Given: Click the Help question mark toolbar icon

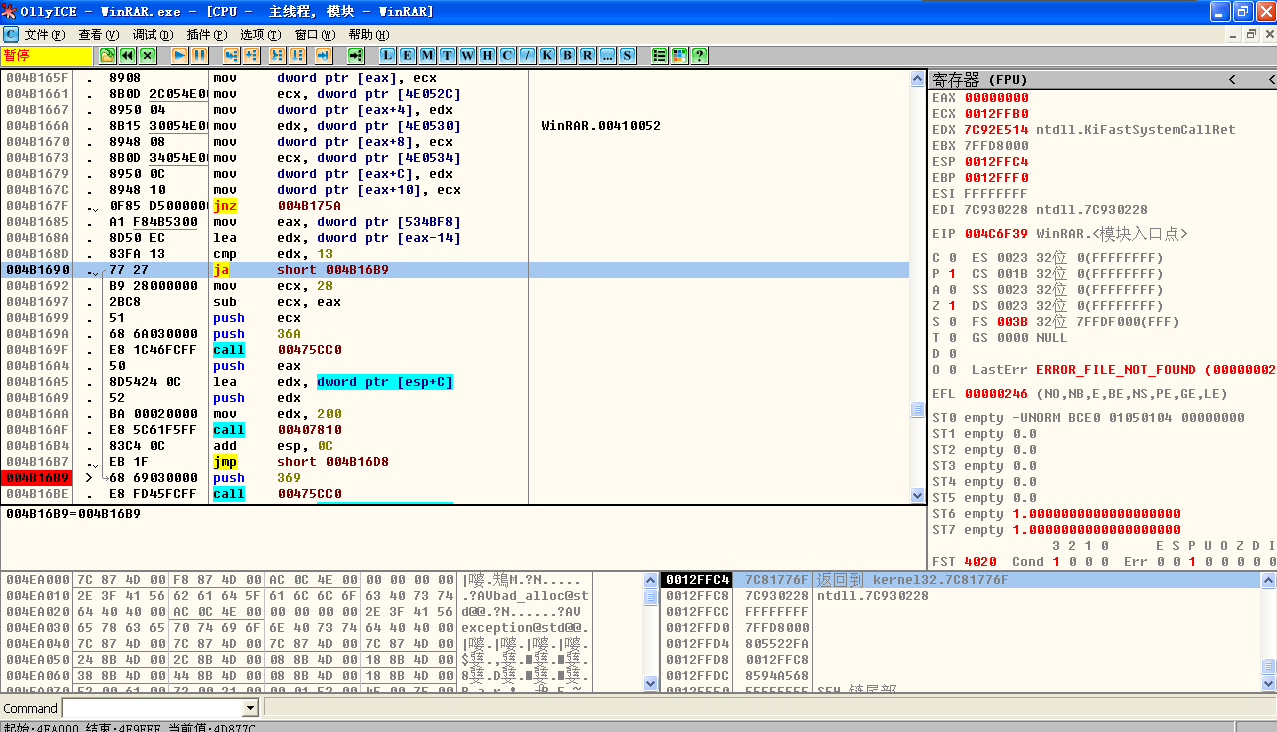Looking at the screenshot, I should [700, 56].
